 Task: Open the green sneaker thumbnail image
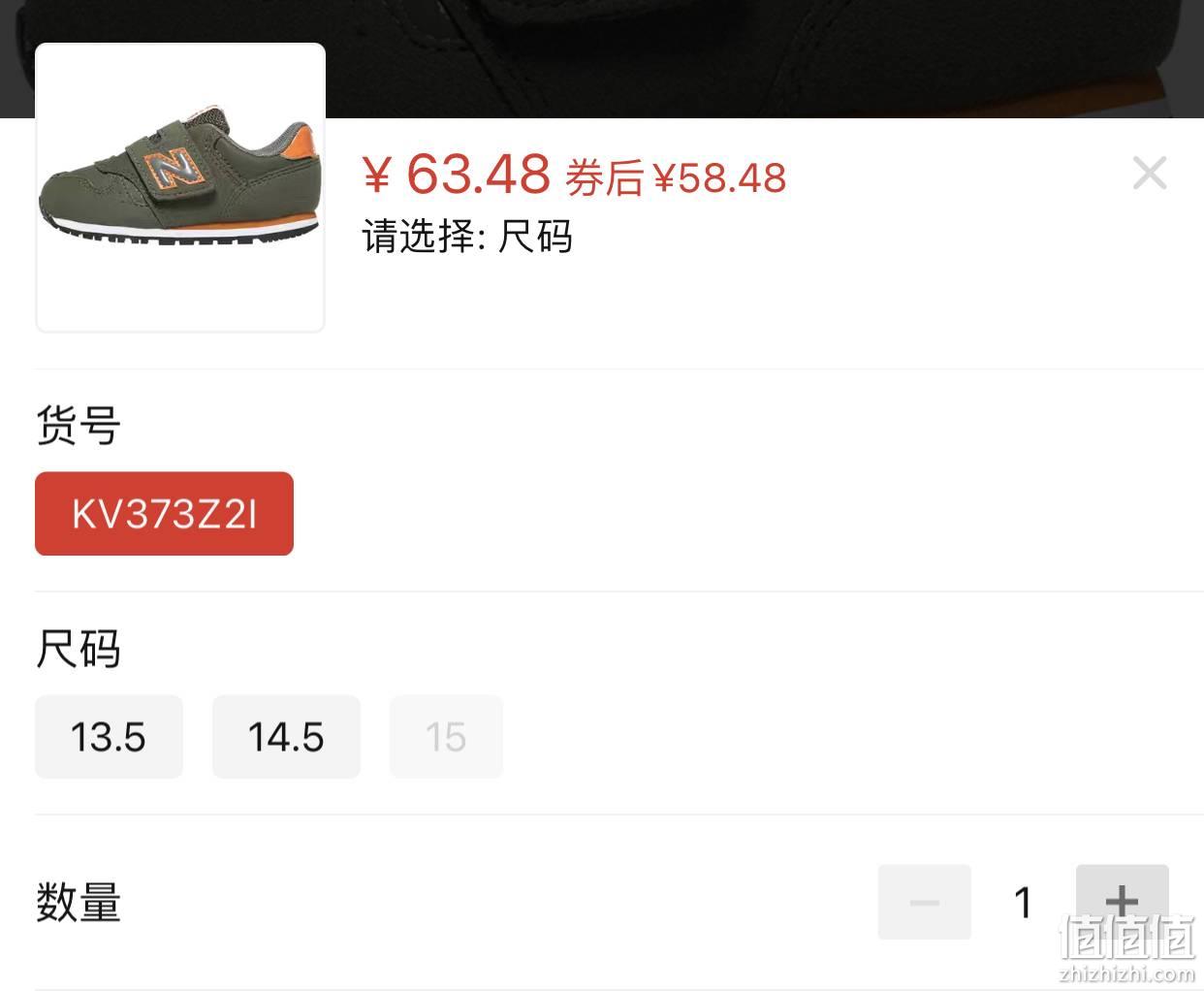click(180, 187)
